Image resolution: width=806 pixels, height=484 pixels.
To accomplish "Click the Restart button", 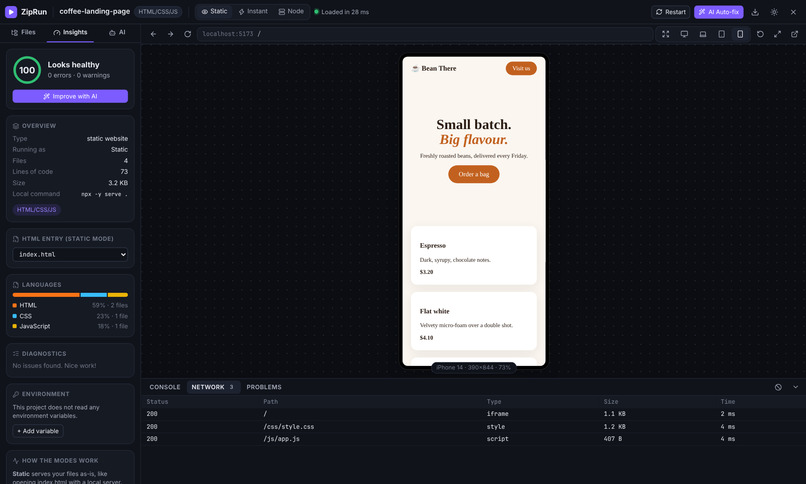I will pyautogui.click(x=670, y=12).
